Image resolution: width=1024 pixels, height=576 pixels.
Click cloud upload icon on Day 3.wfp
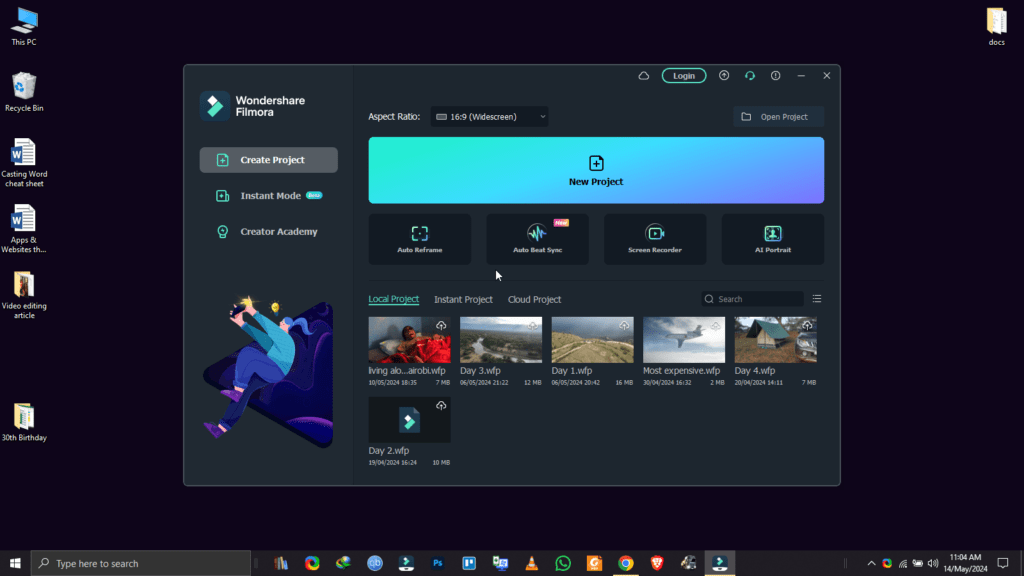[x=533, y=325]
